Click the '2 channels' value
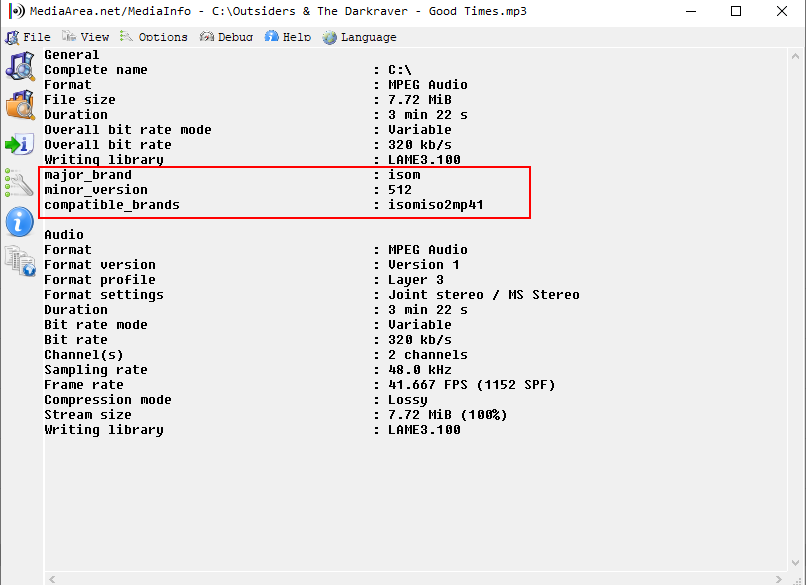This screenshot has height=585, width=806. pyautogui.click(x=428, y=355)
